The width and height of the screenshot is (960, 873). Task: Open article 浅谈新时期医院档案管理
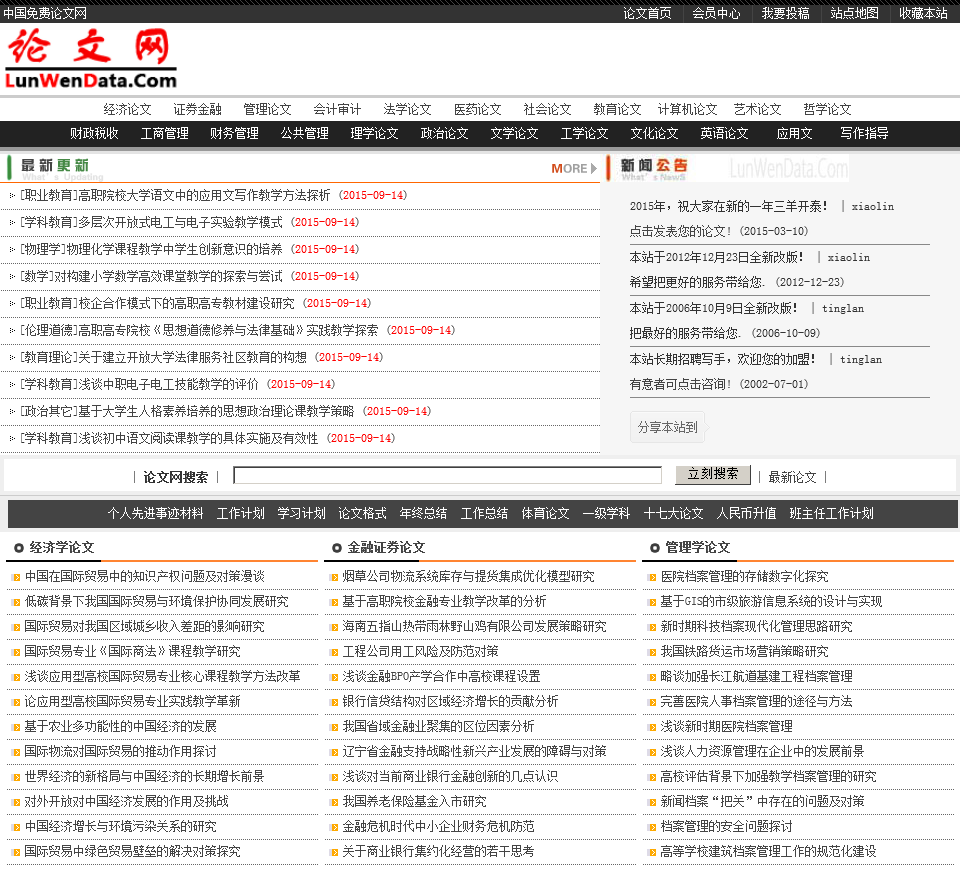click(726, 726)
